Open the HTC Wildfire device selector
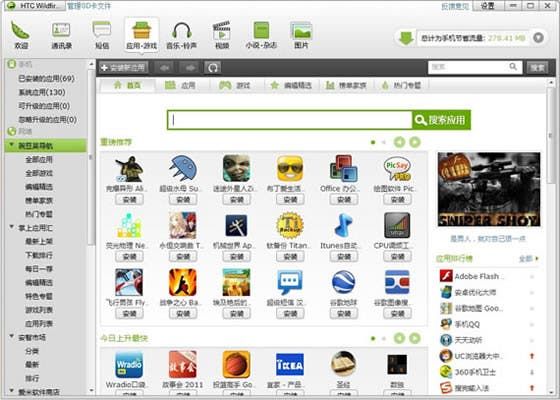 [x=35, y=6]
